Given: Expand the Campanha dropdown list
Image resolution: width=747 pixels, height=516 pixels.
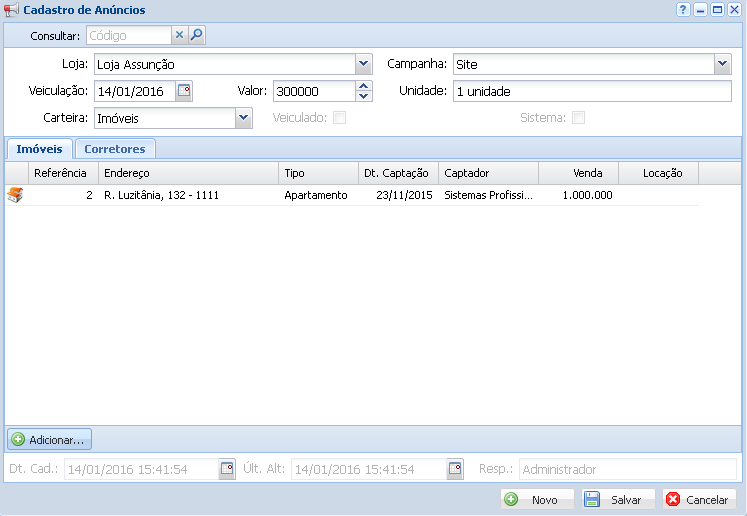Looking at the screenshot, I should pos(723,64).
